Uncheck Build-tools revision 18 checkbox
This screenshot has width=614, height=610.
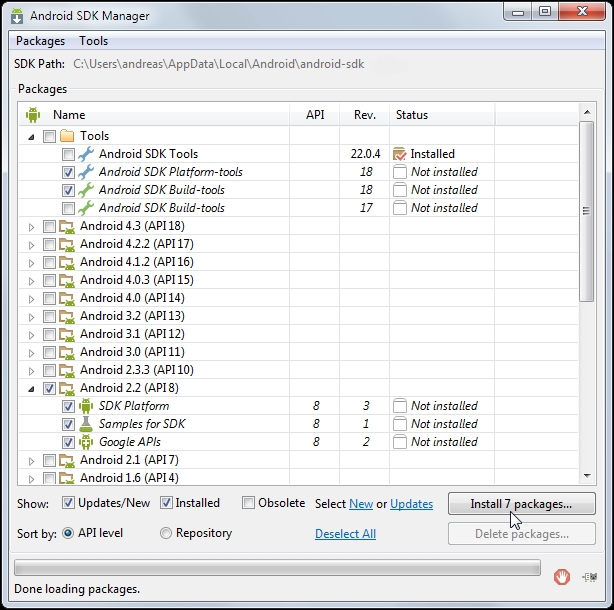click(x=68, y=190)
